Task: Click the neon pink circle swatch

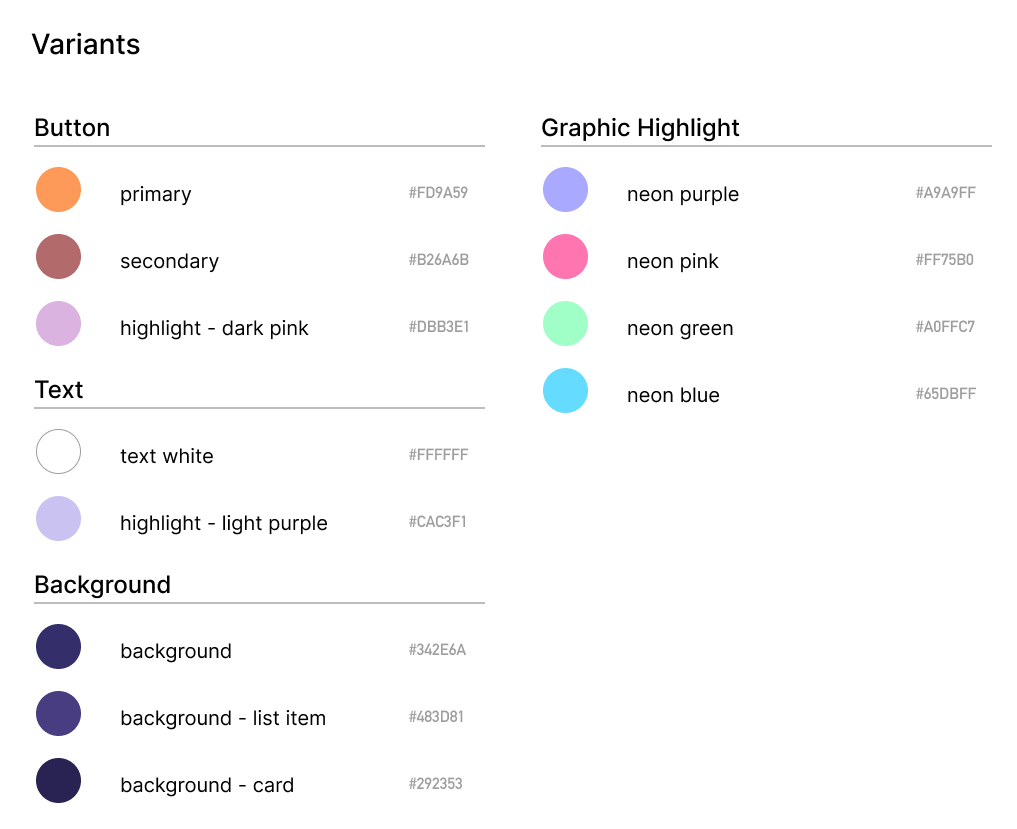Action: coord(565,257)
